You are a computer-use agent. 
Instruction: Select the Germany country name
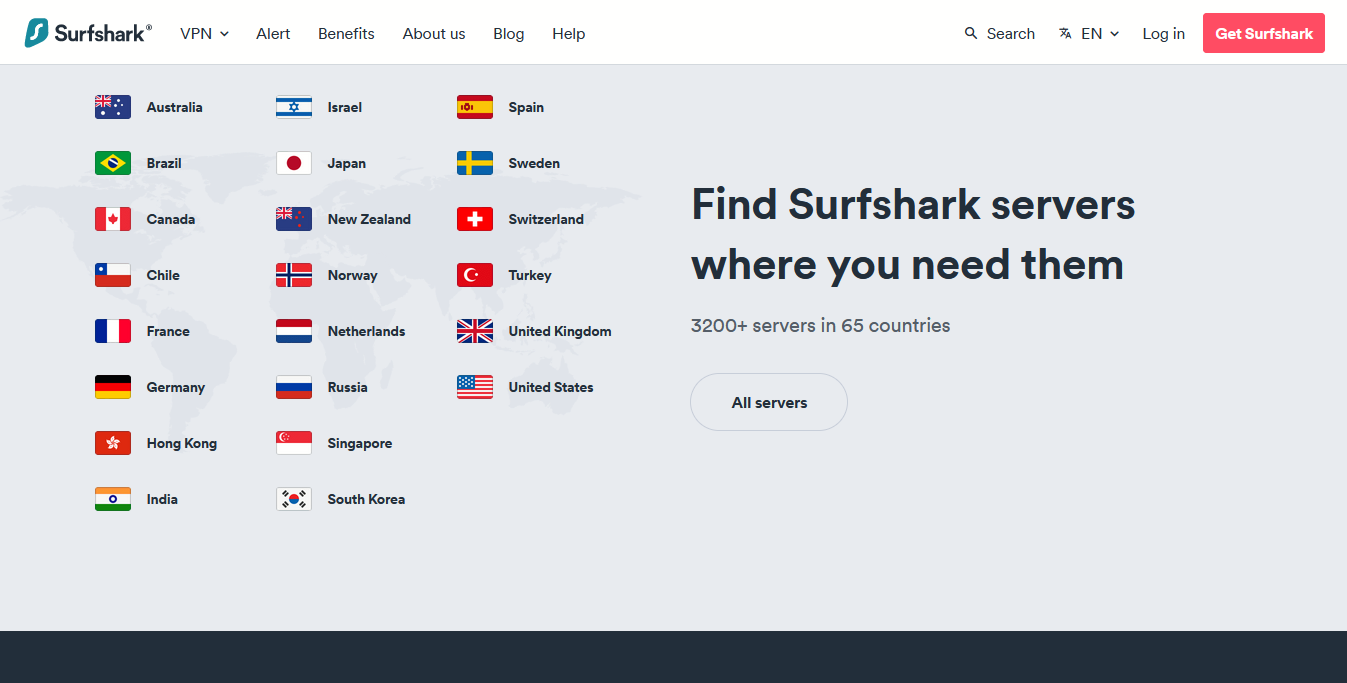pos(176,387)
